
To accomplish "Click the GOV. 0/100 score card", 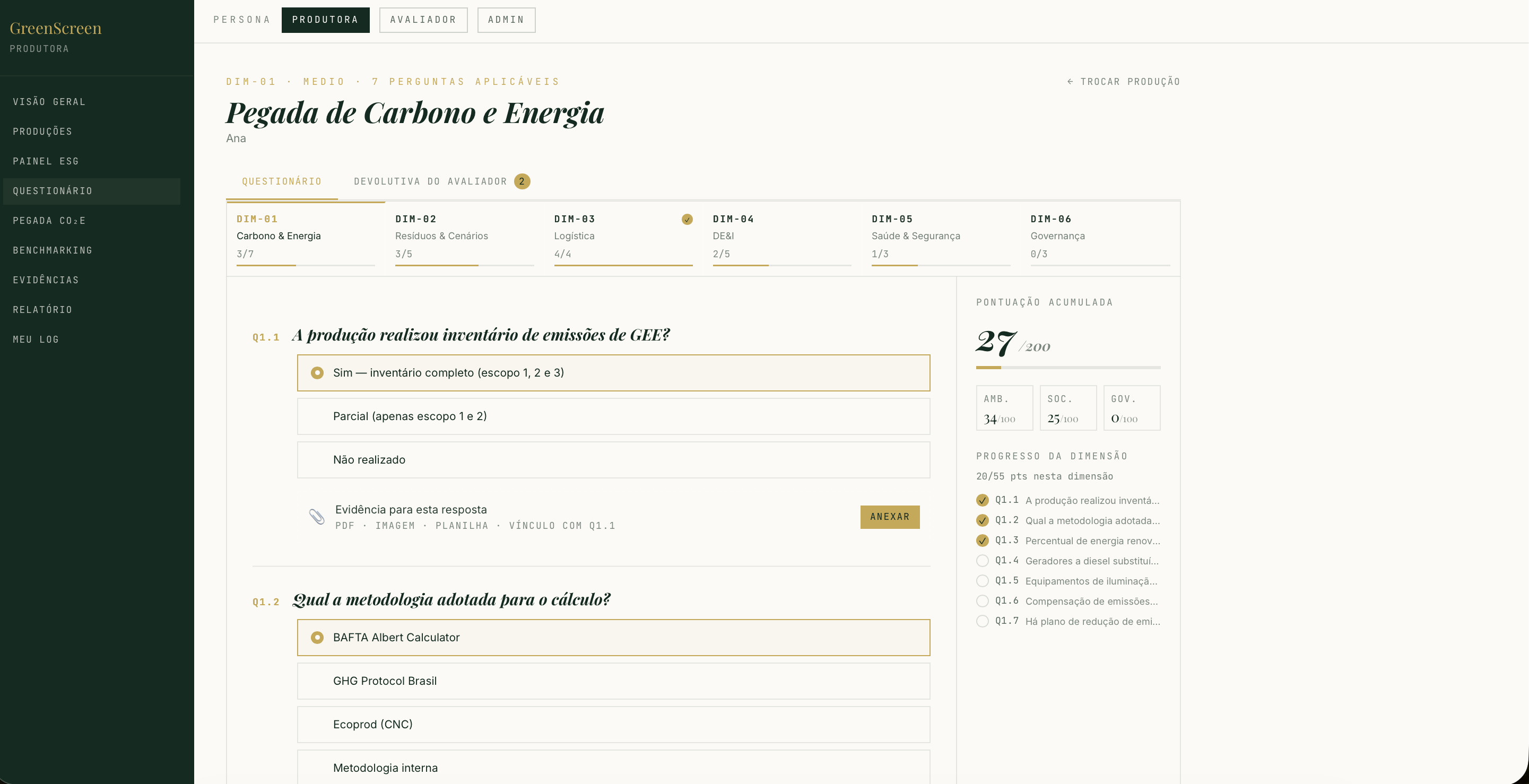I will click(x=1132, y=408).
